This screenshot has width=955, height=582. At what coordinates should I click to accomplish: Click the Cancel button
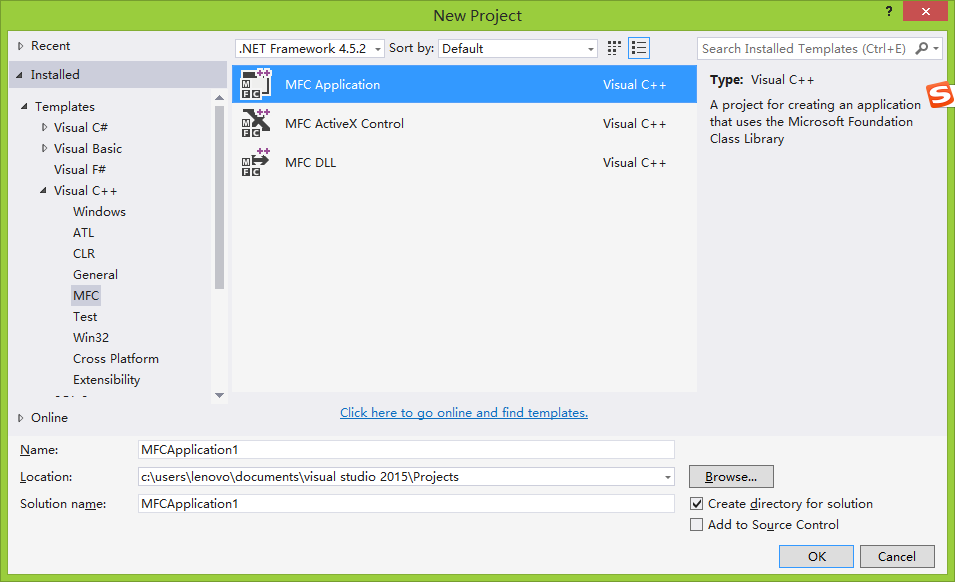(x=897, y=556)
